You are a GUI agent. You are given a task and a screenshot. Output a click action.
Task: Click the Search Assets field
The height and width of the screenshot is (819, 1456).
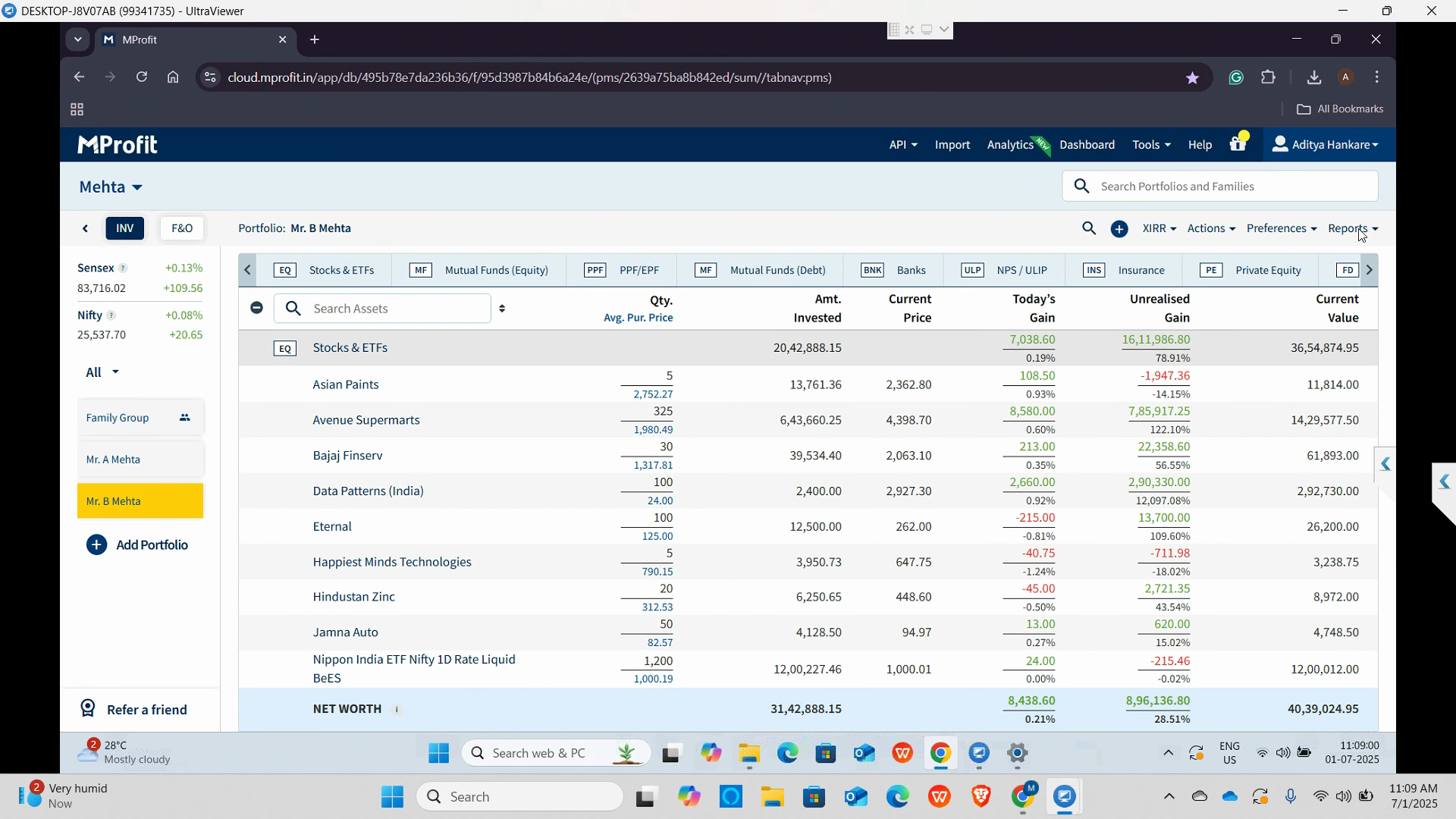(x=383, y=309)
